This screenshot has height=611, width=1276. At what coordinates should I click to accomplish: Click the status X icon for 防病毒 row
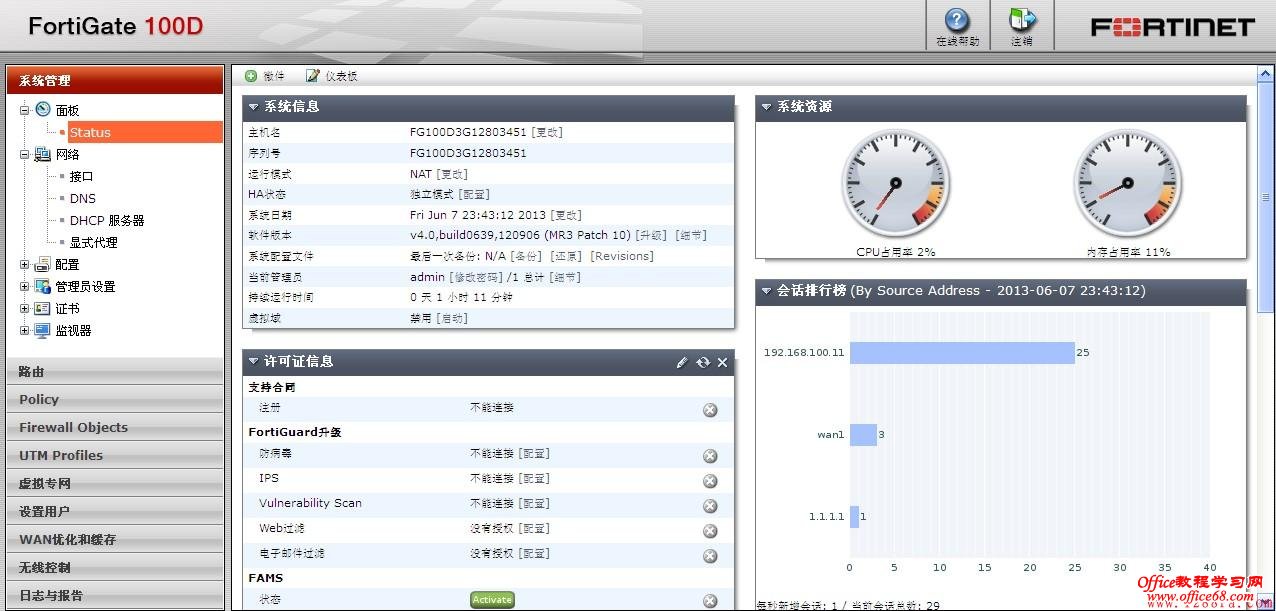point(710,456)
